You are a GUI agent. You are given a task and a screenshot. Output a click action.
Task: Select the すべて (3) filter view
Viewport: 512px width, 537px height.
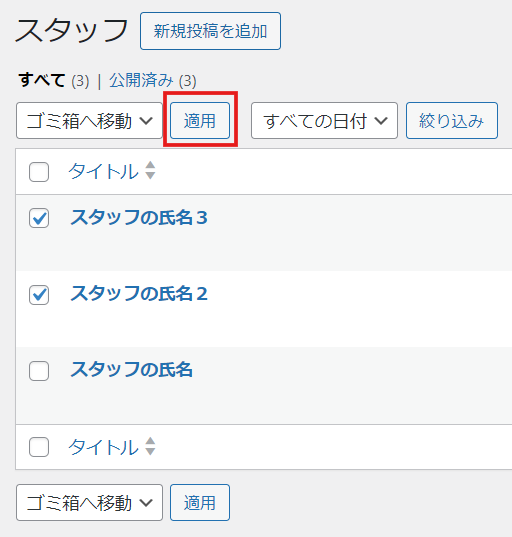point(54,80)
